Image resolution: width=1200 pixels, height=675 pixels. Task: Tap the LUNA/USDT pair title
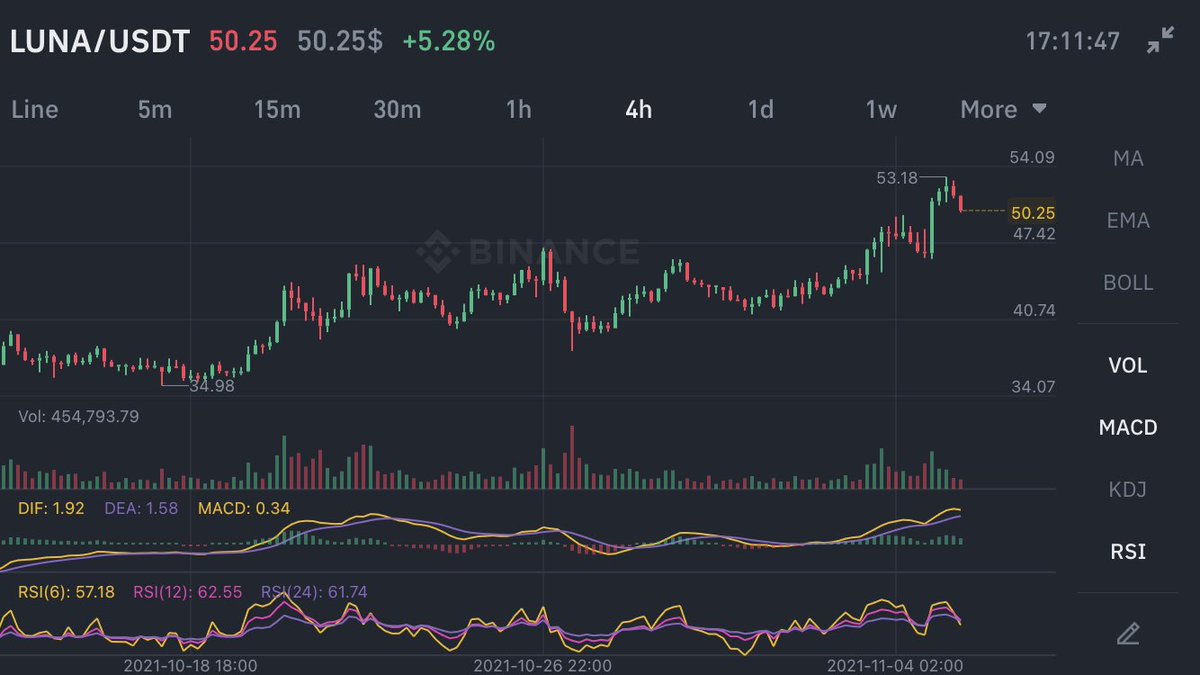[100, 42]
